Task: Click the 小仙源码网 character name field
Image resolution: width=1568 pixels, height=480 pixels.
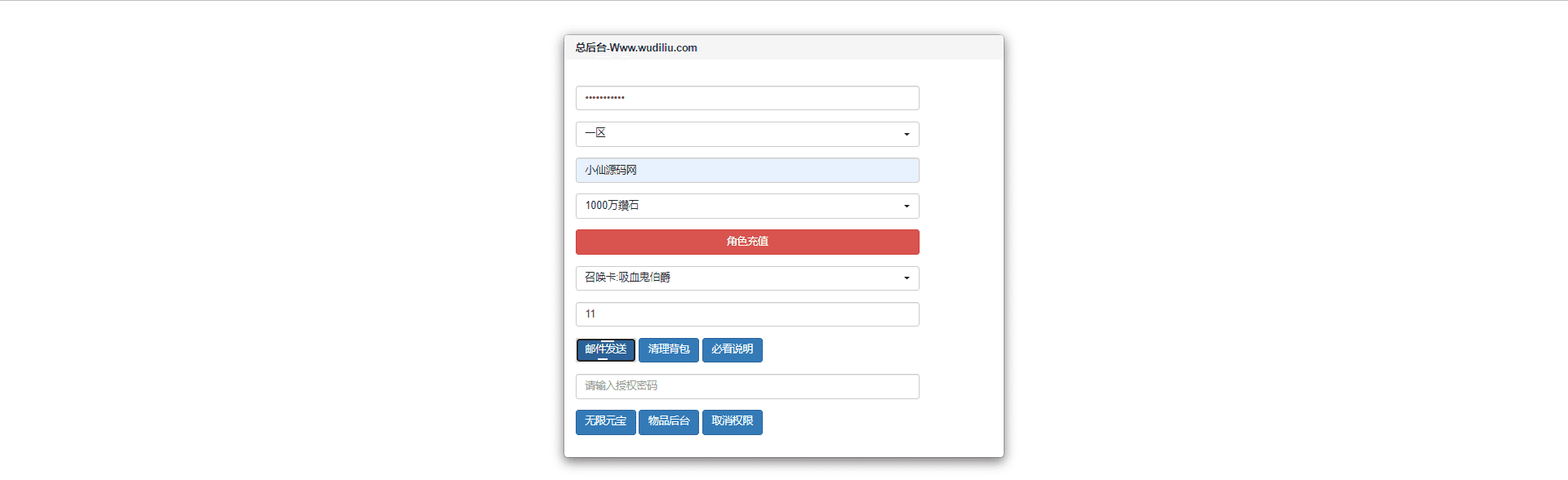Action: (747, 170)
